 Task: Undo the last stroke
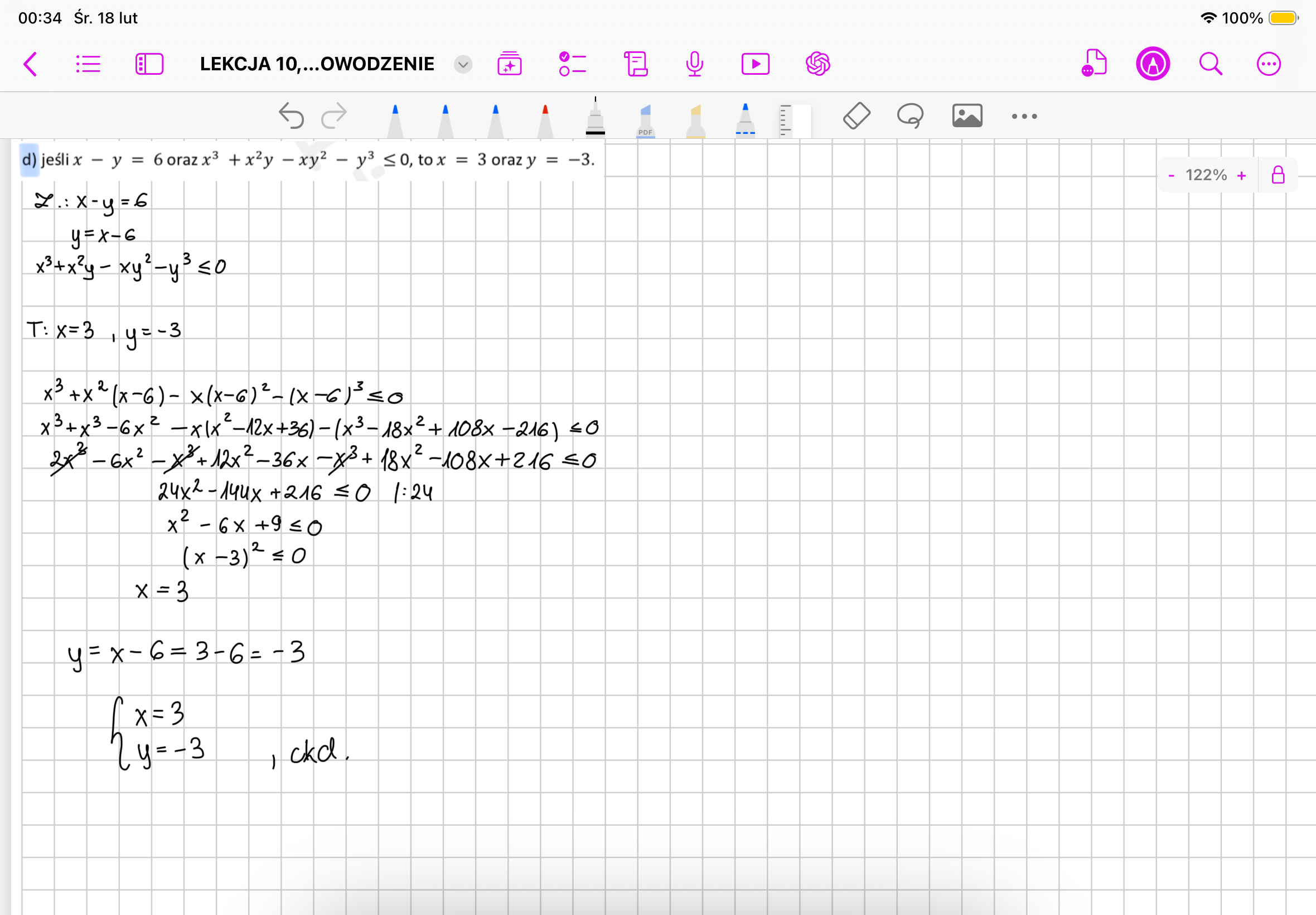click(x=291, y=115)
